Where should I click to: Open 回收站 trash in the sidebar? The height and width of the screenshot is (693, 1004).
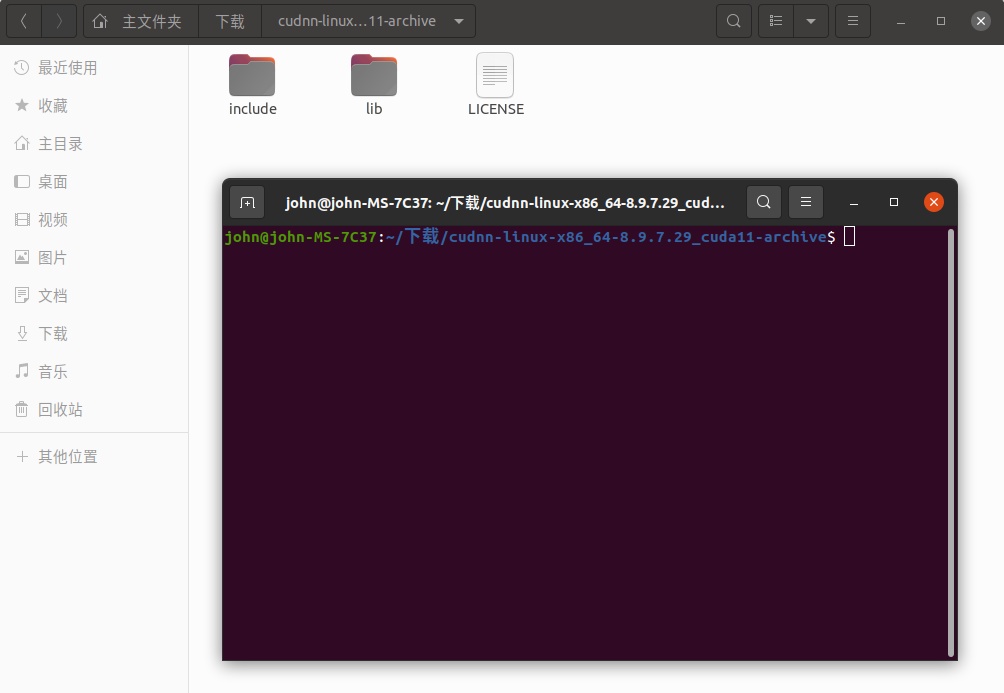coord(94,409)
